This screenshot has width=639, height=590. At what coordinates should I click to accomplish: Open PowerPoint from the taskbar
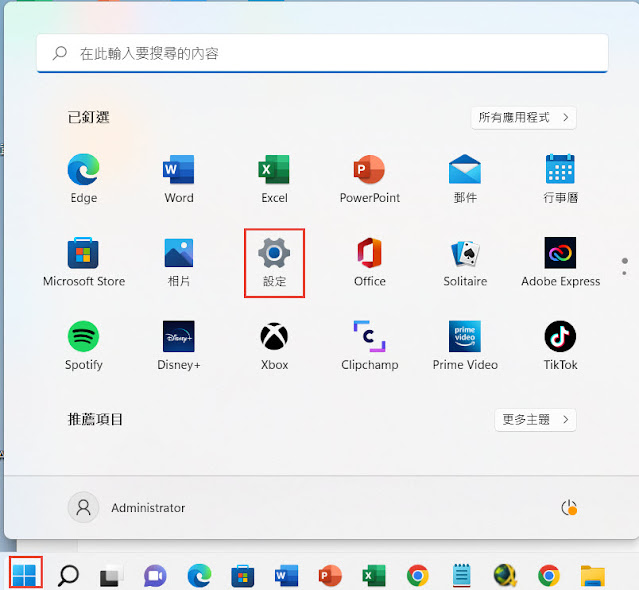click(330, 576)
